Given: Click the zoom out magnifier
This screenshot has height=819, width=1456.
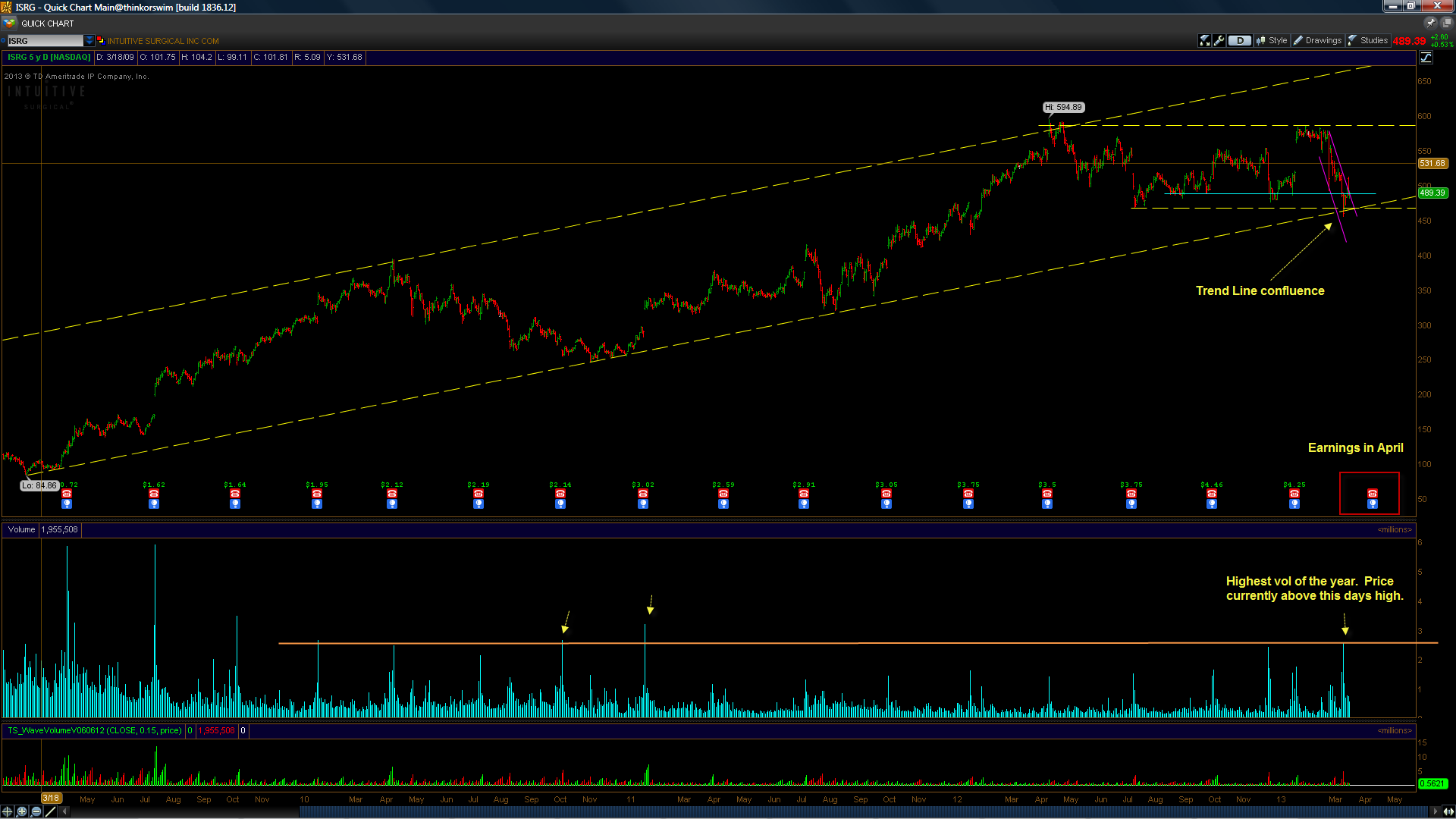Looking at the screenshot, I should [36, 811].
